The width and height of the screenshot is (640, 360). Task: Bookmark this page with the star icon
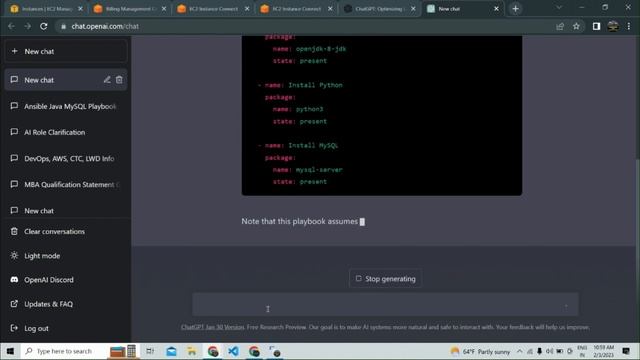(x=576, y=26)
